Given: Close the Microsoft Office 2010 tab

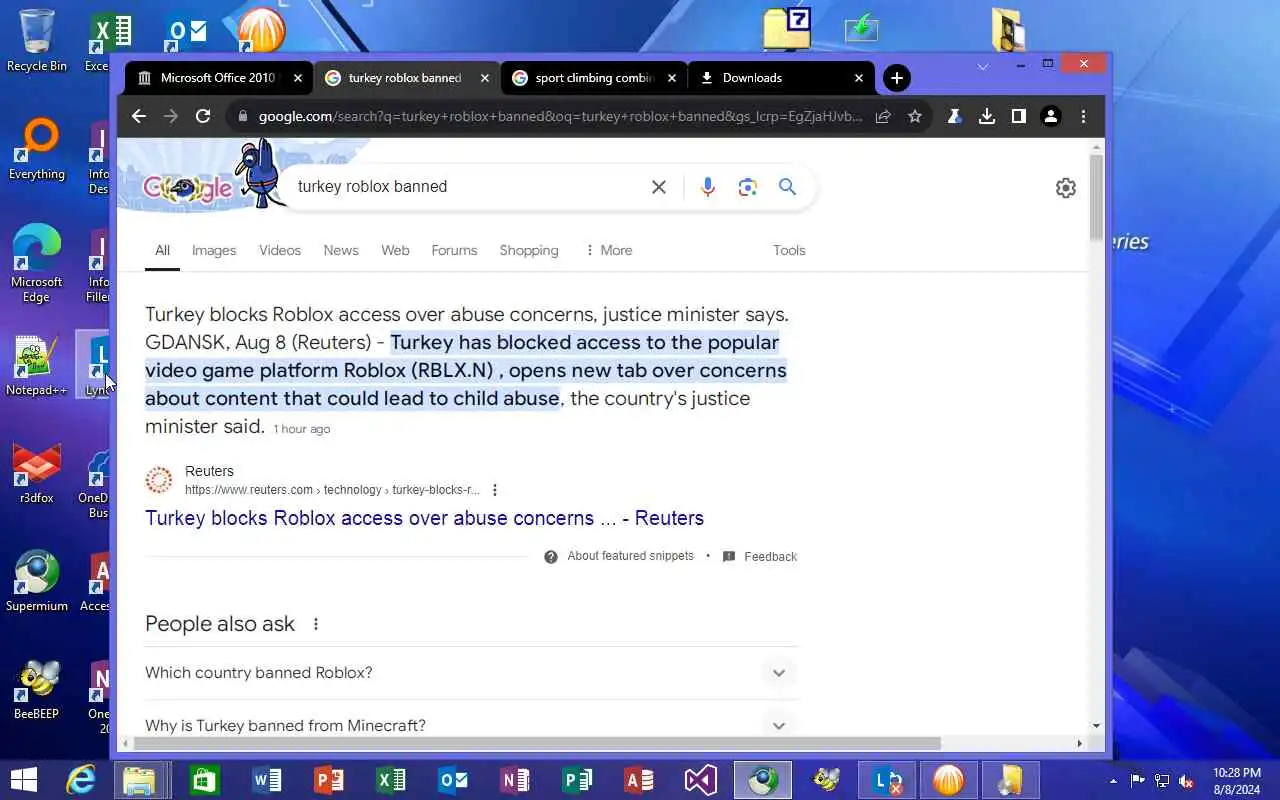Looking at the screenshot, I should [298, 78].
